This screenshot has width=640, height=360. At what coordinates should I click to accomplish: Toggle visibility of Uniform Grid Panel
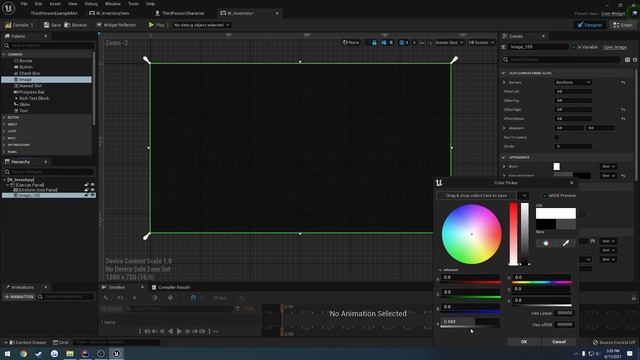[93, 190]
